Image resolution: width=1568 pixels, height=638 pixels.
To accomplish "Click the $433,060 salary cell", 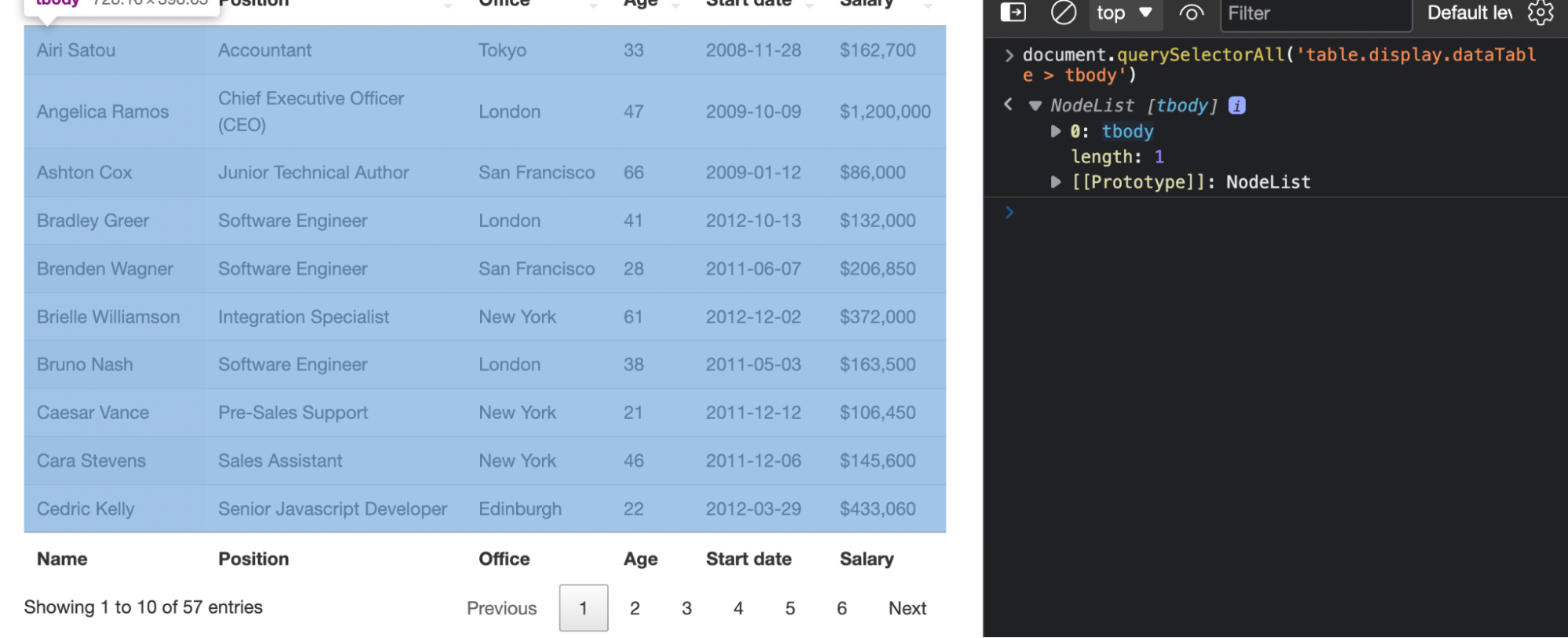I will click(886, 509).
